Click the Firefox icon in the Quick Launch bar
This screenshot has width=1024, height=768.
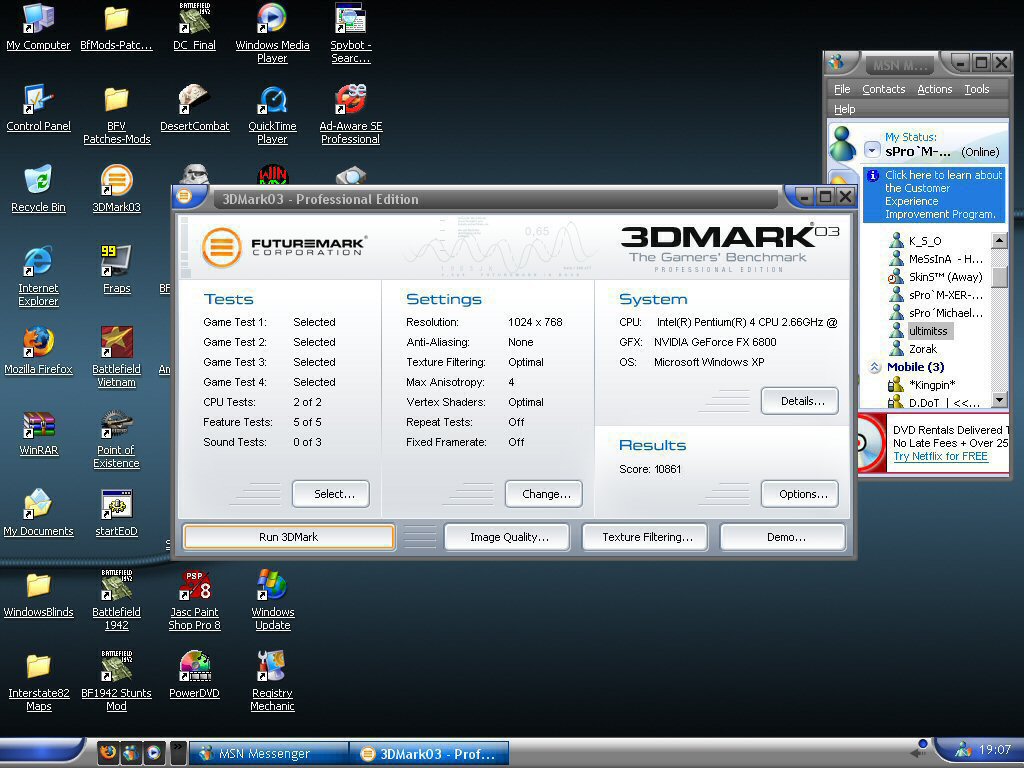108,753
